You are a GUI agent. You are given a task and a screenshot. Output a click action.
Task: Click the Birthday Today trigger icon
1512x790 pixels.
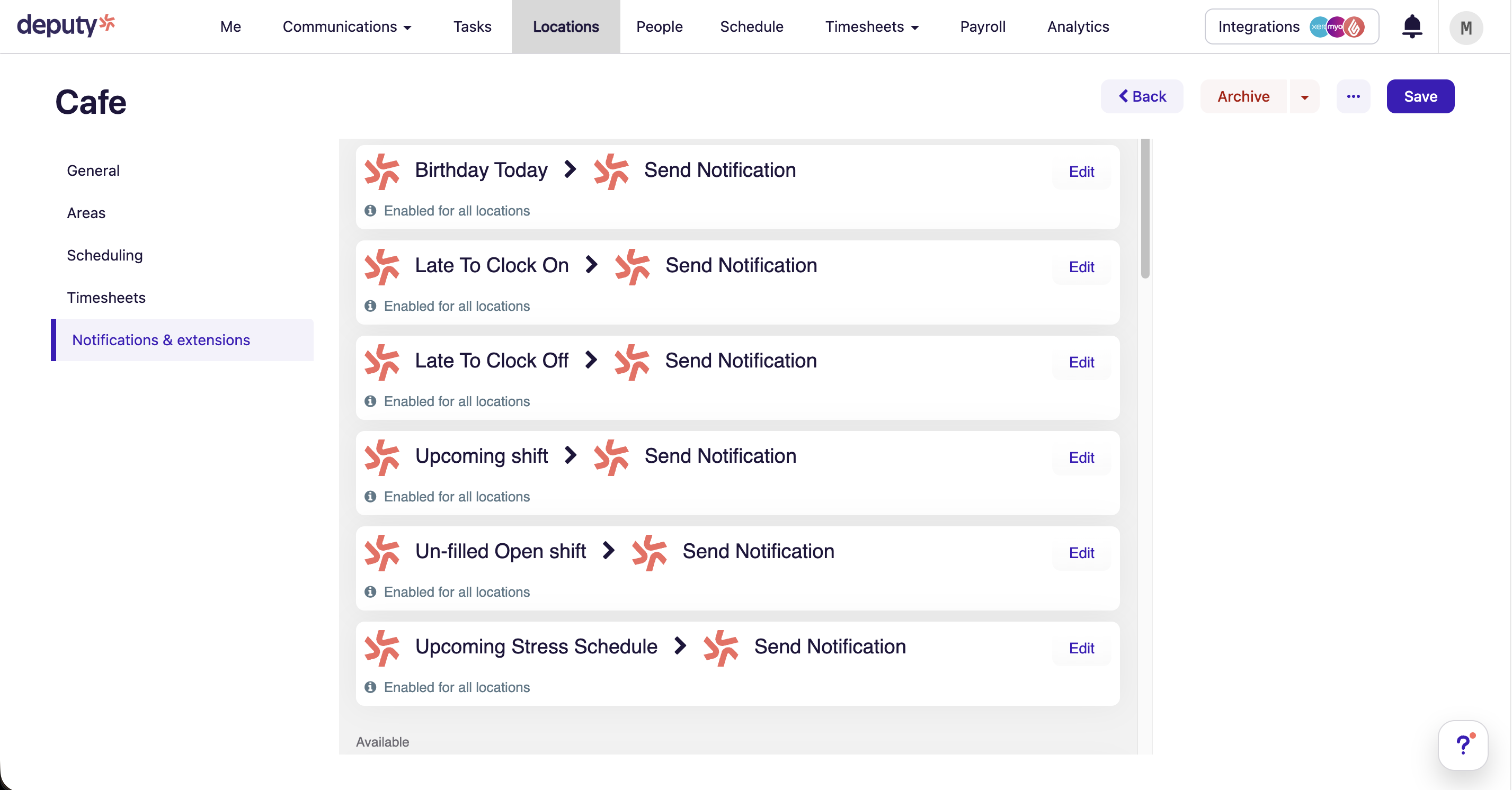click(x=381, y=170)
